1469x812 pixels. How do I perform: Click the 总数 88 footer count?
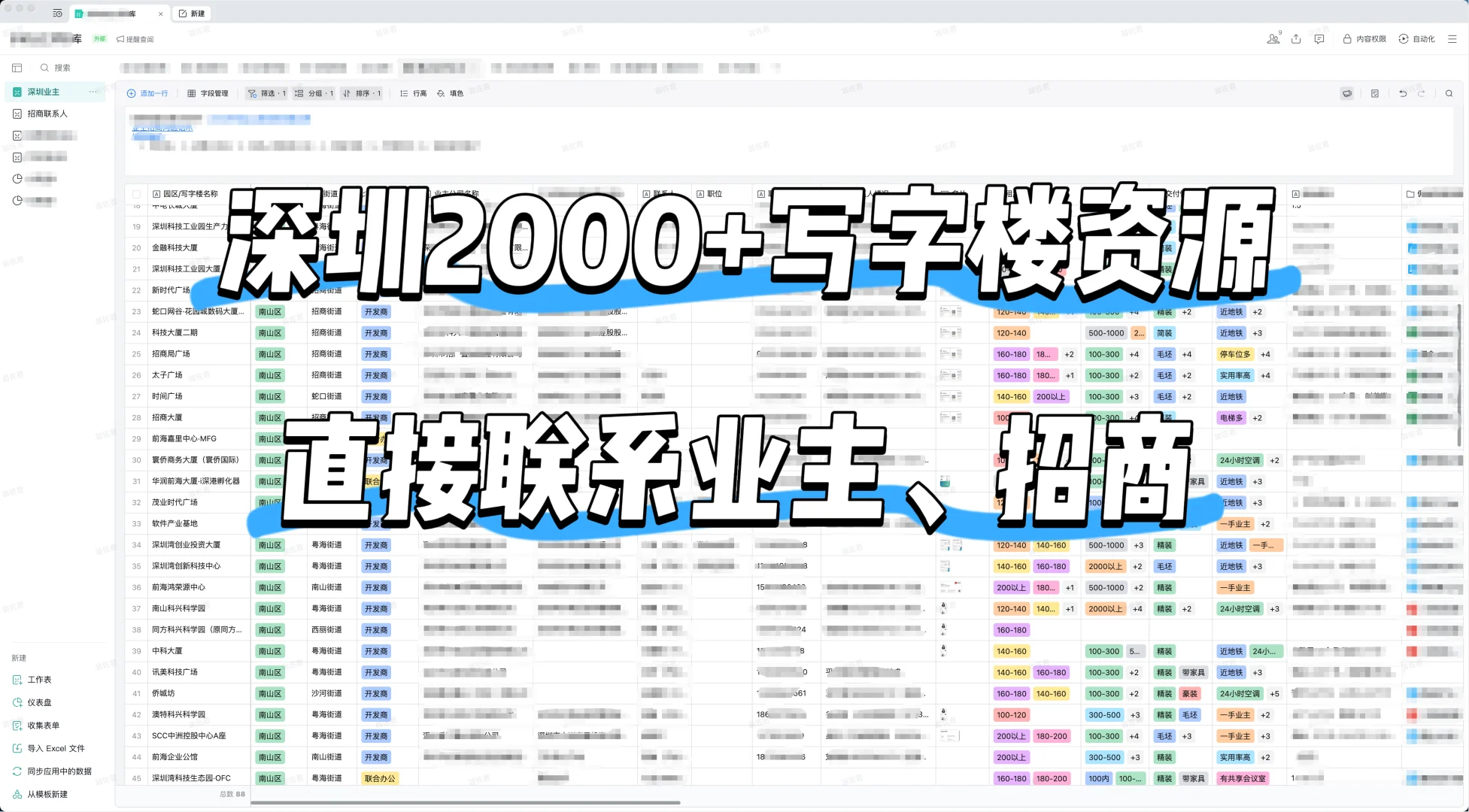click(x=232, y=794)
